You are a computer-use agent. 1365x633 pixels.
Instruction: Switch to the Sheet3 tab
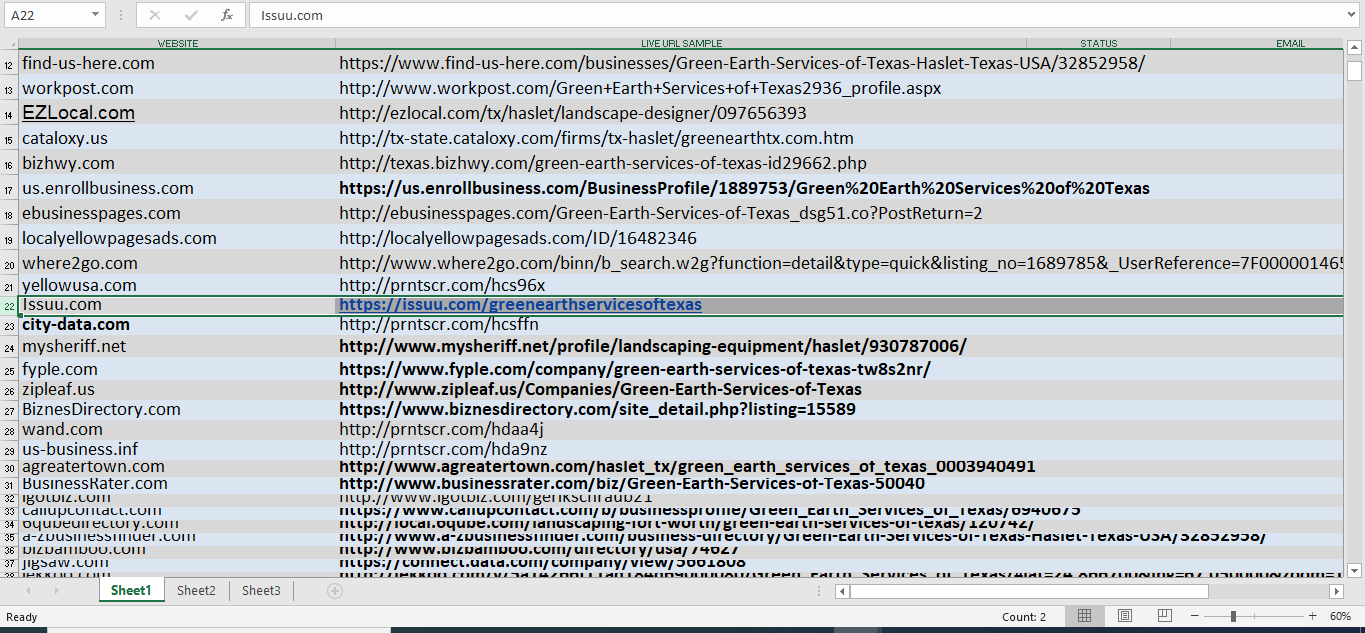coord(261,591)
